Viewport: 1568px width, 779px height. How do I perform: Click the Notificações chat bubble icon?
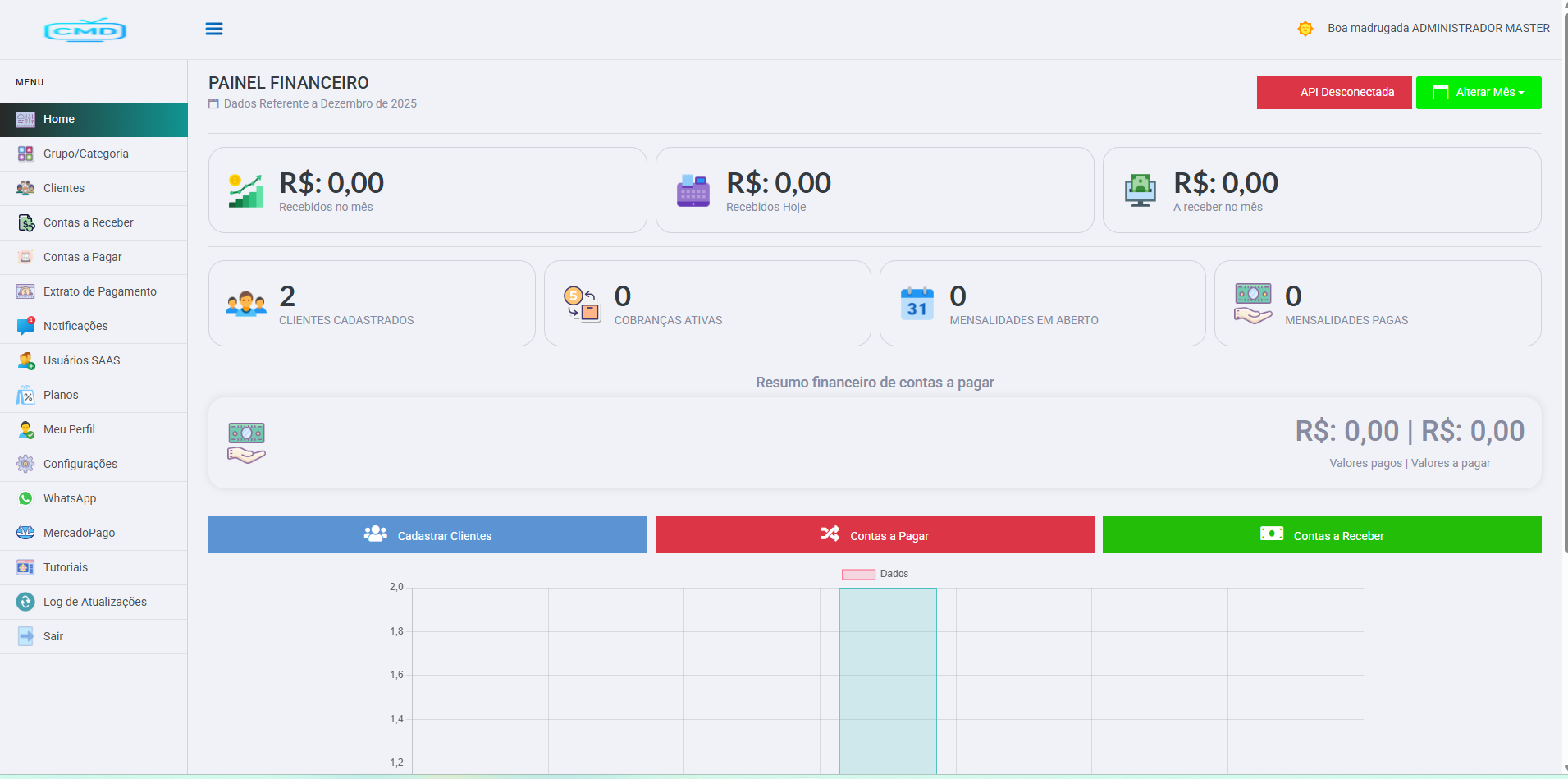(25, 326)
